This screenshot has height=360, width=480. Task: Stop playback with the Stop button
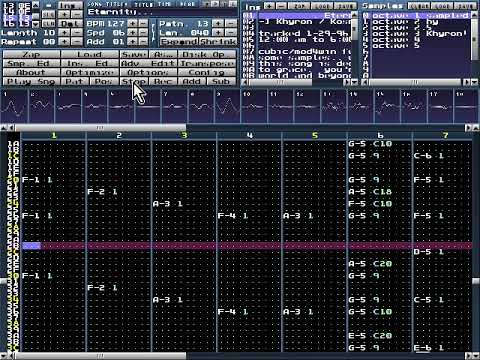point(134,81)
